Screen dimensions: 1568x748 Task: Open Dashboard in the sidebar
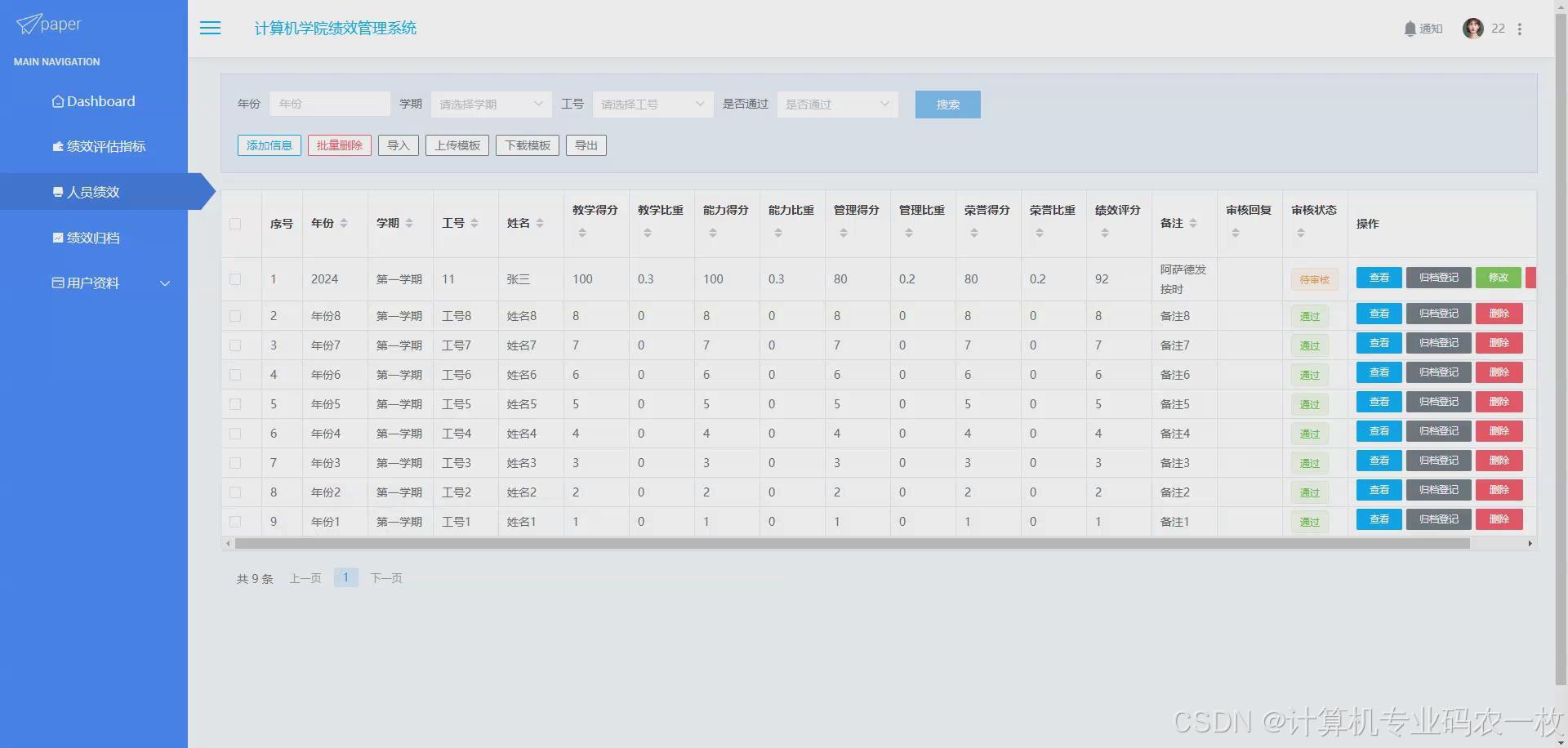coord(94,101)
